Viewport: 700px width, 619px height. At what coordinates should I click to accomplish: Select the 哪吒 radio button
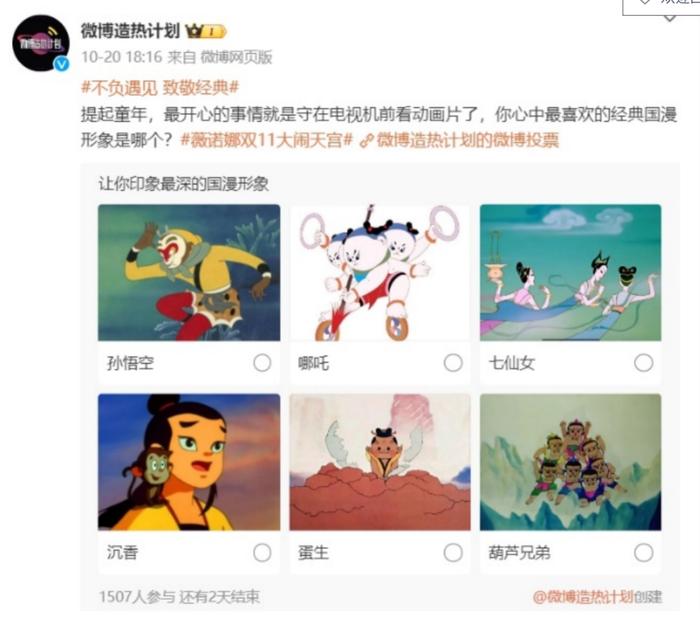[453, 363]
